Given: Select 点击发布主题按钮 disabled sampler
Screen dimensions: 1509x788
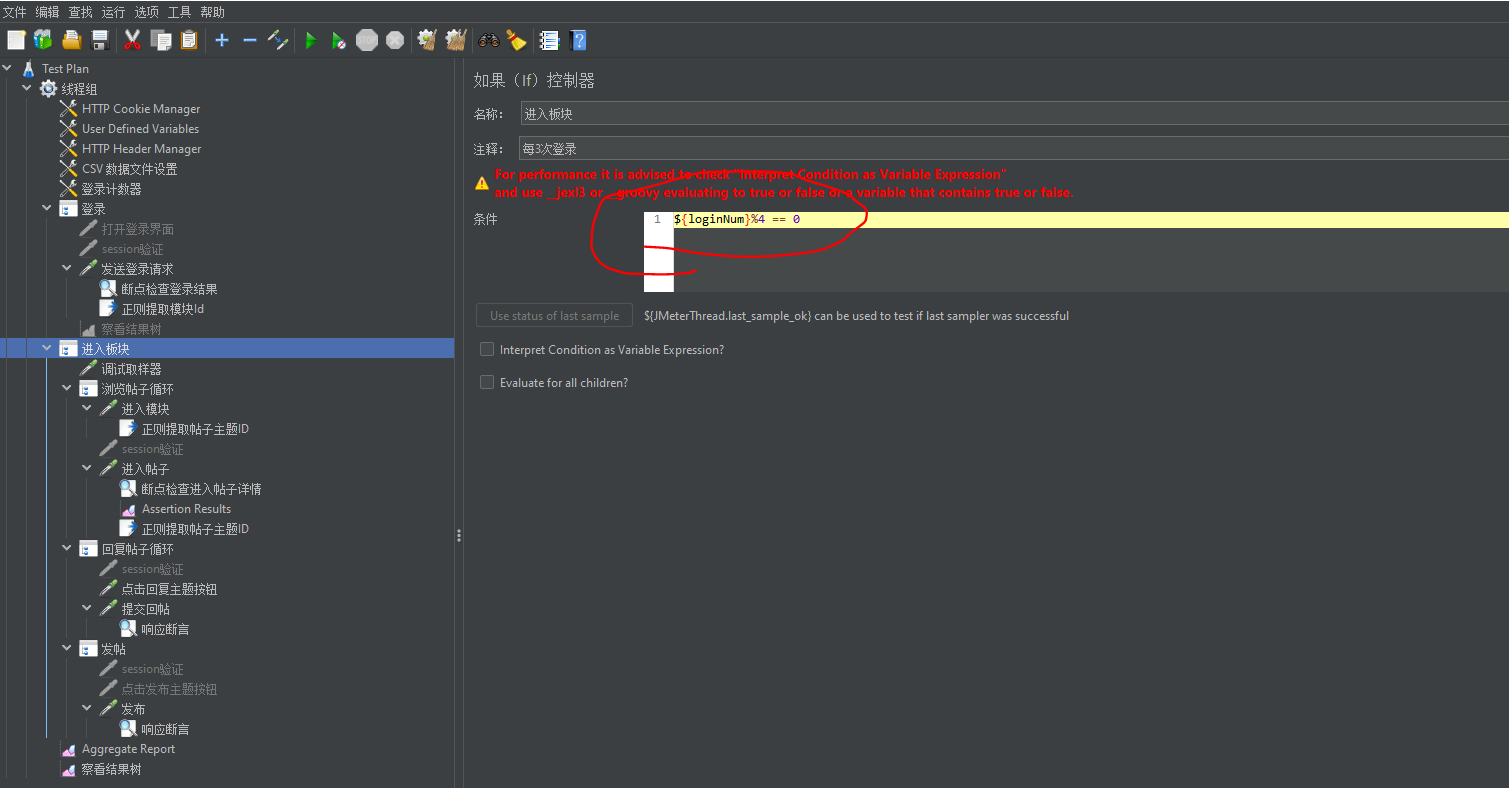Looking at the screenshot, I should coord(169,689).
